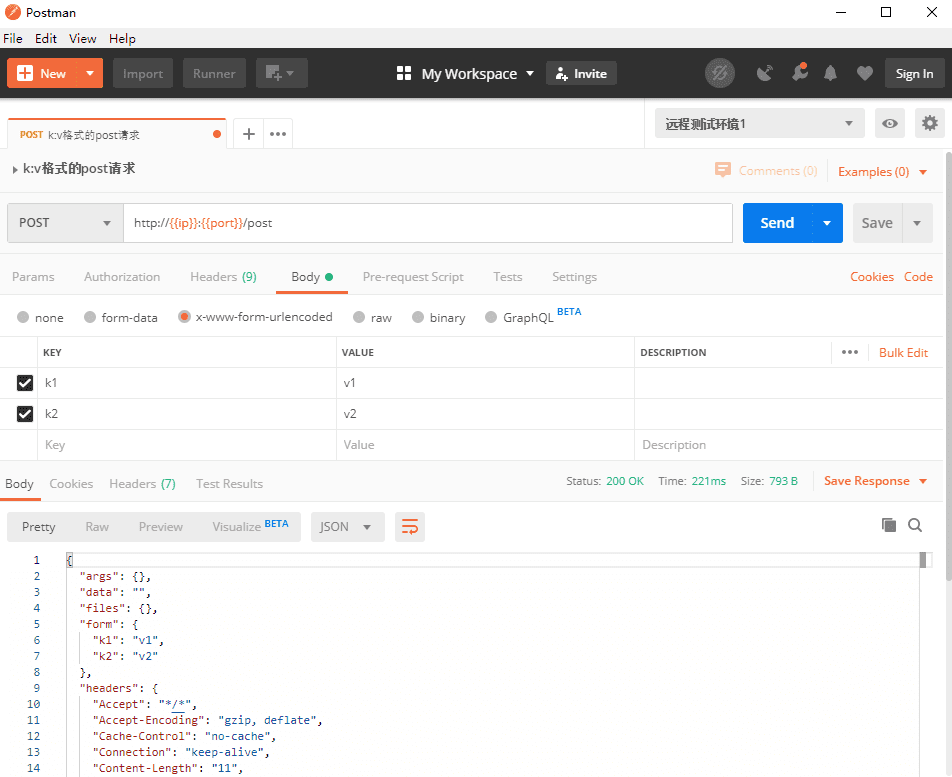
Task: Open the Save button dropdown arrow
Action: pyautogui.click(x=917, y=223)
